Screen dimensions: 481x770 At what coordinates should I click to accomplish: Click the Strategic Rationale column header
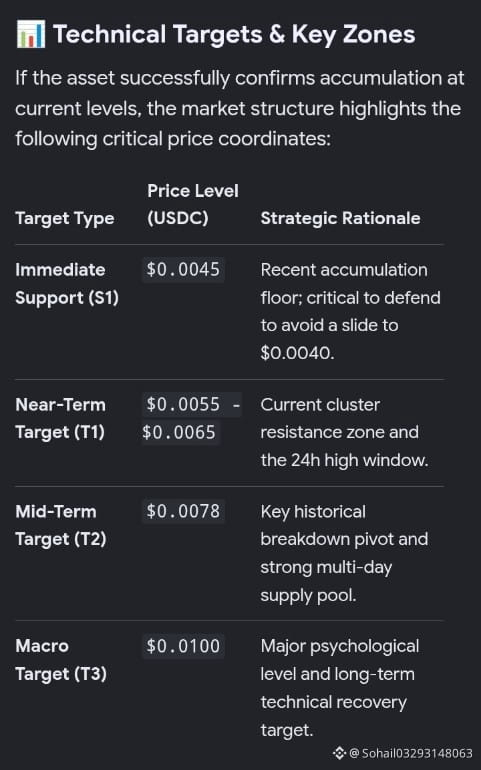click(340, 218)
